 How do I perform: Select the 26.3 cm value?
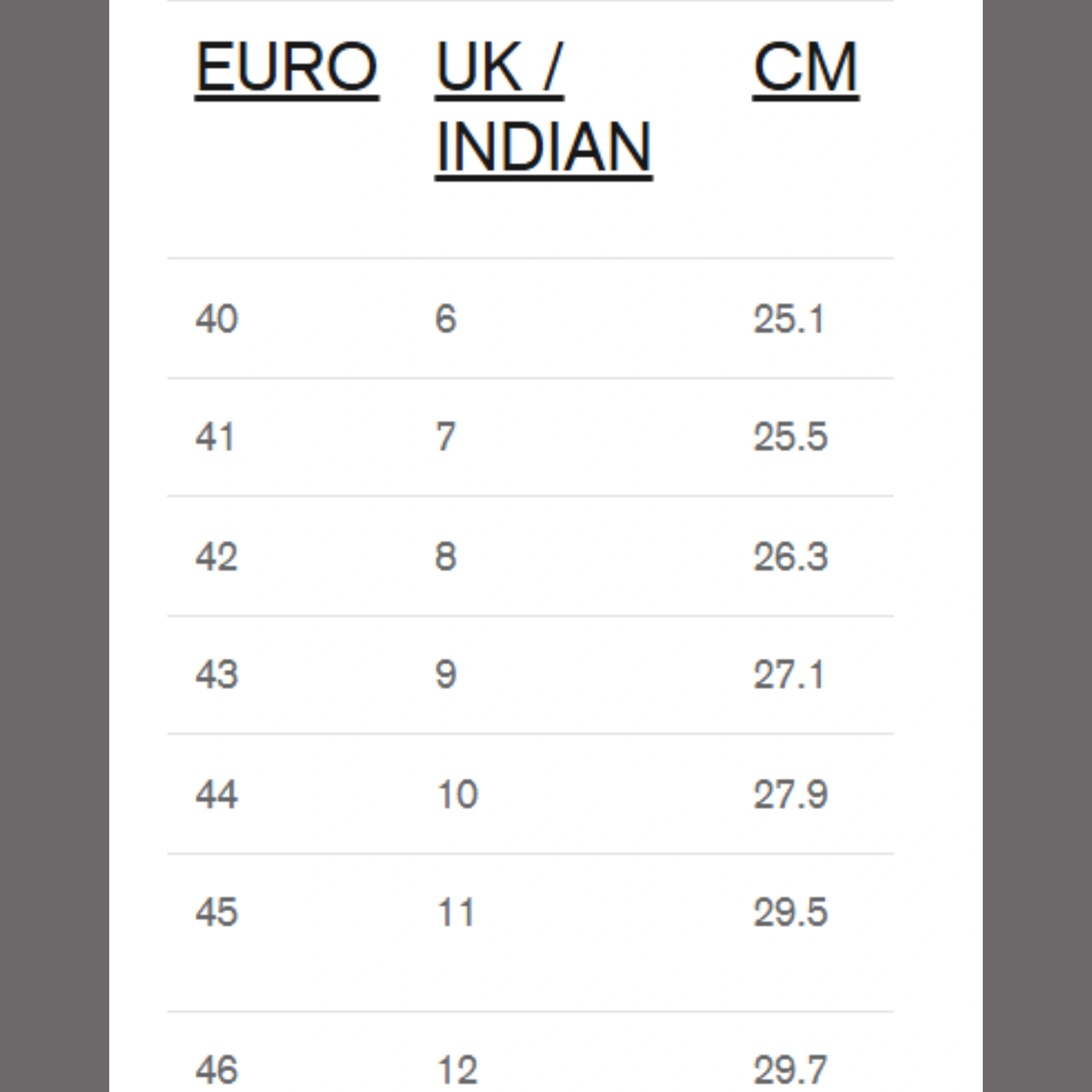tap(790, 557)
